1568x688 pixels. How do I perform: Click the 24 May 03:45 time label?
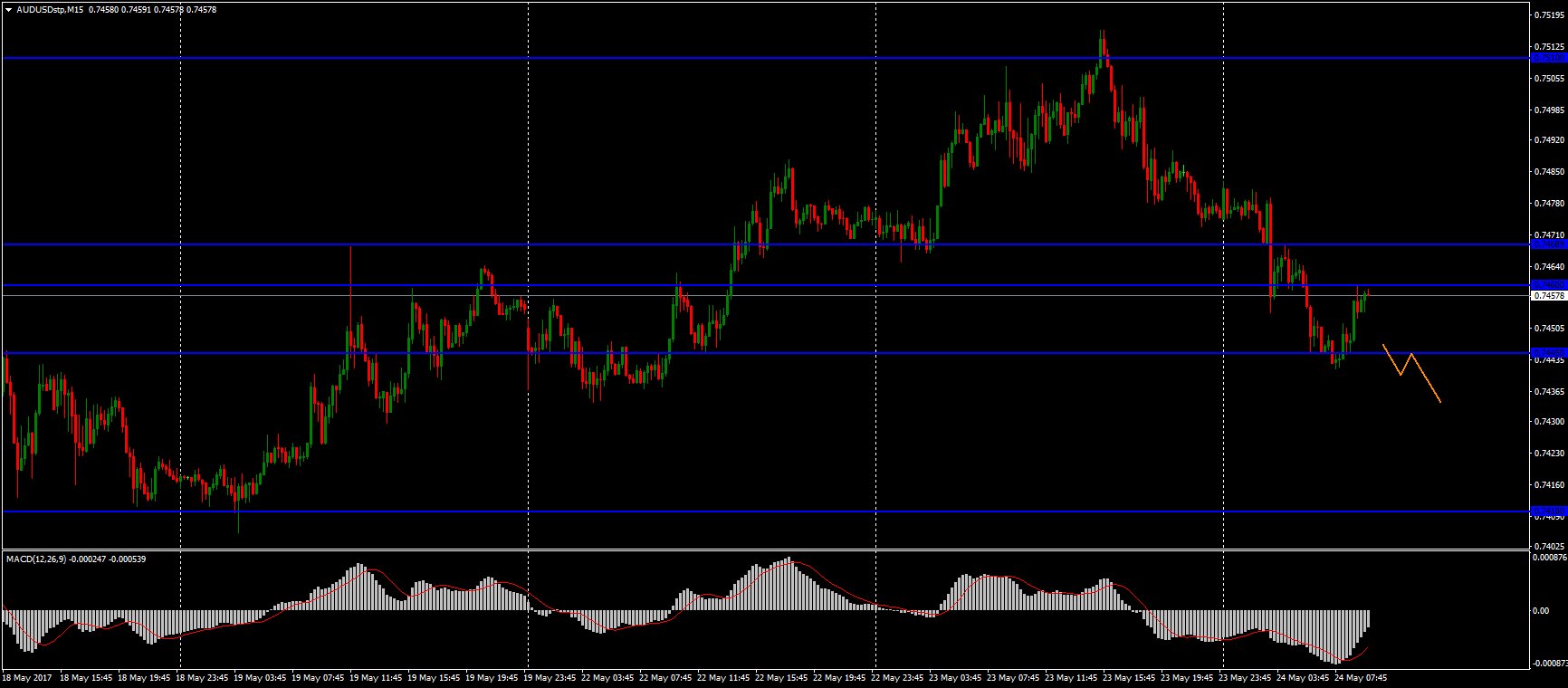(x=1304, y=677)
